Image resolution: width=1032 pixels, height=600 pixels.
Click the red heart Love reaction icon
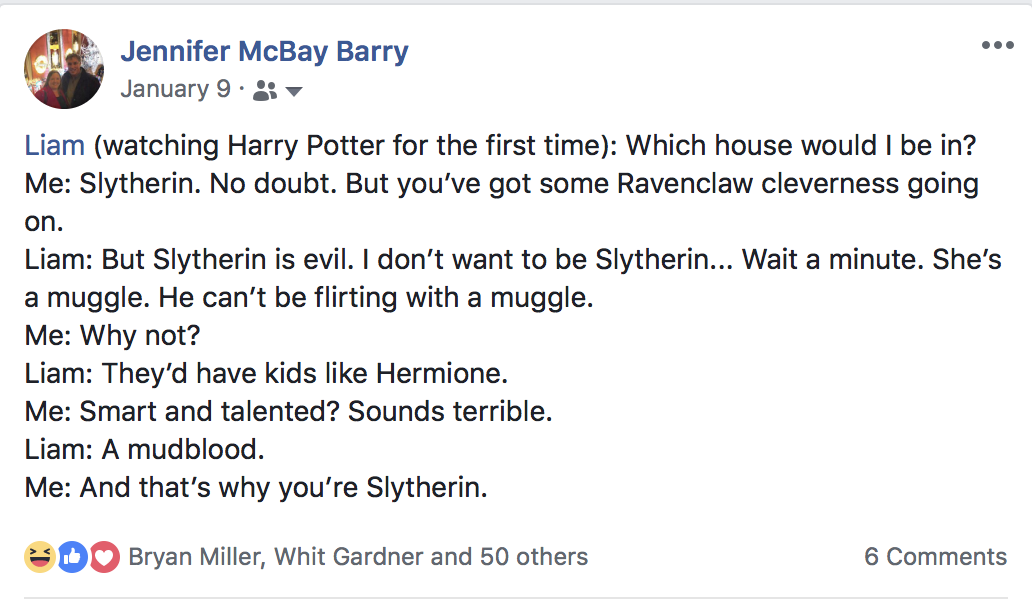[104, 556]
